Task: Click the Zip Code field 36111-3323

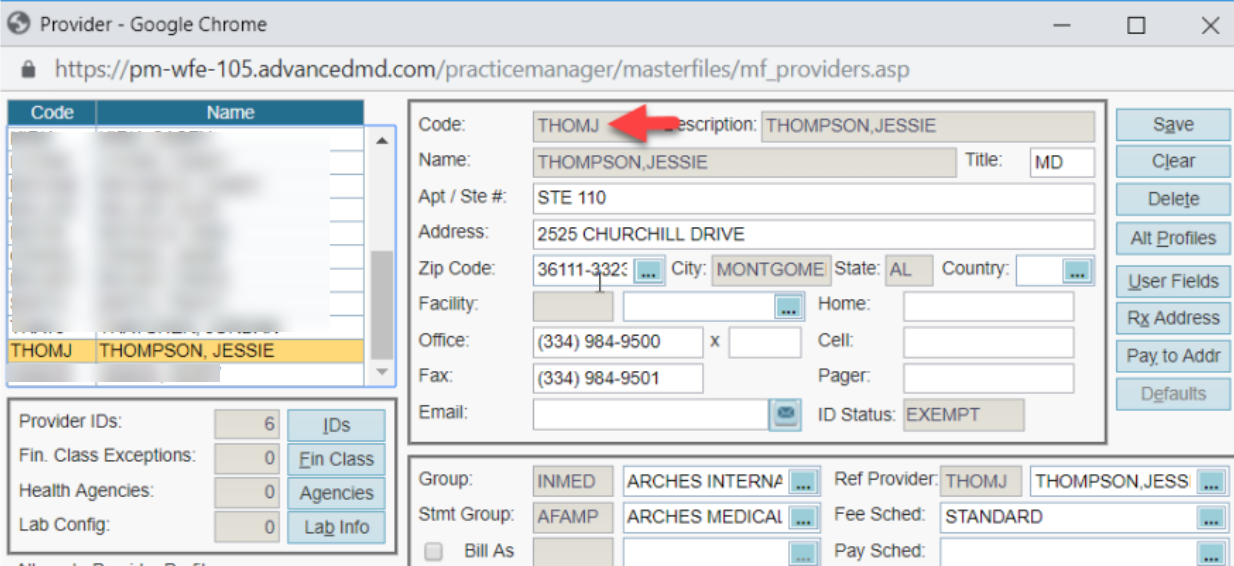Action: pyautogui.click(x=584, y=270)
